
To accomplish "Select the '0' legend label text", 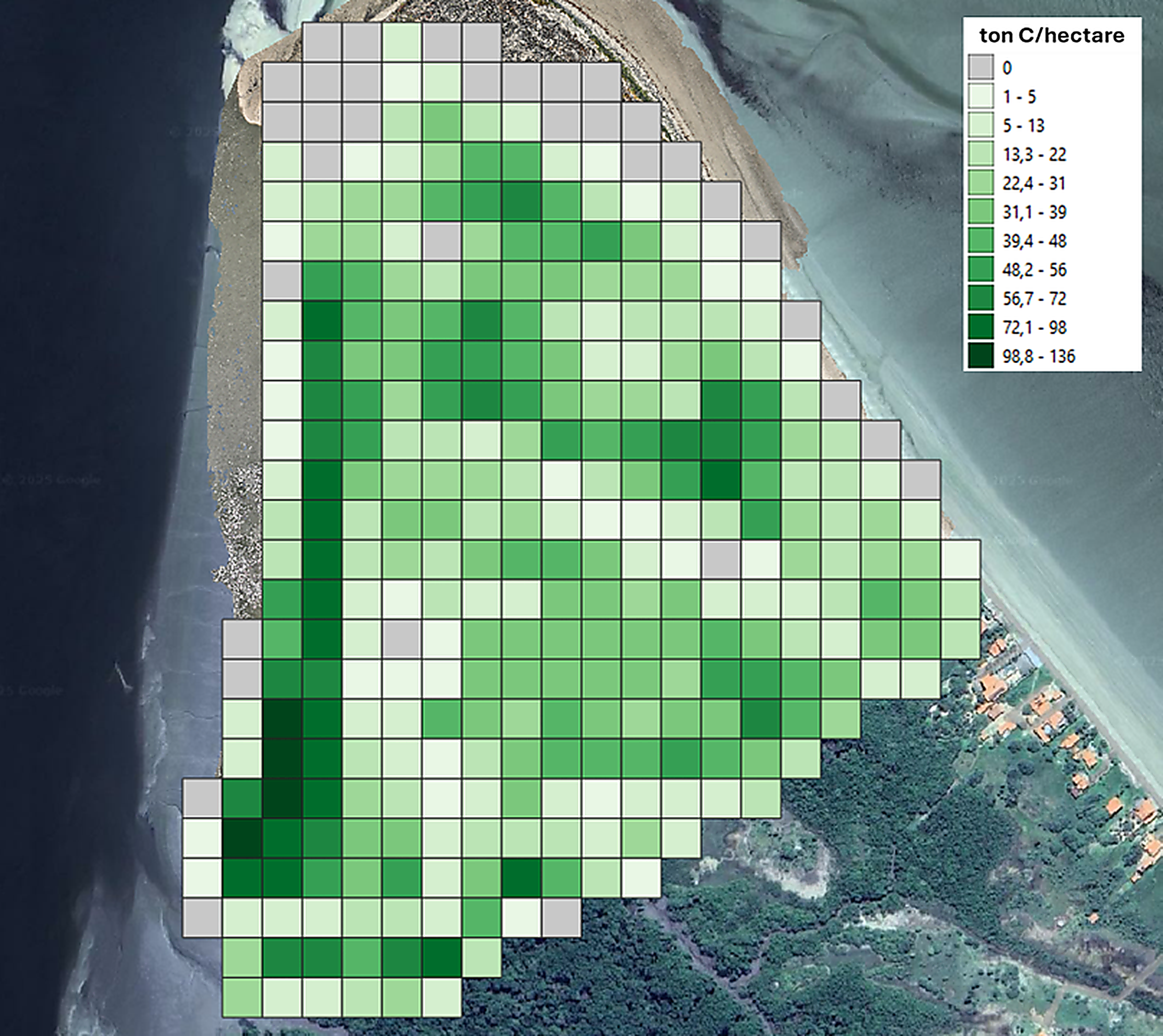I will pos(1007,68).
